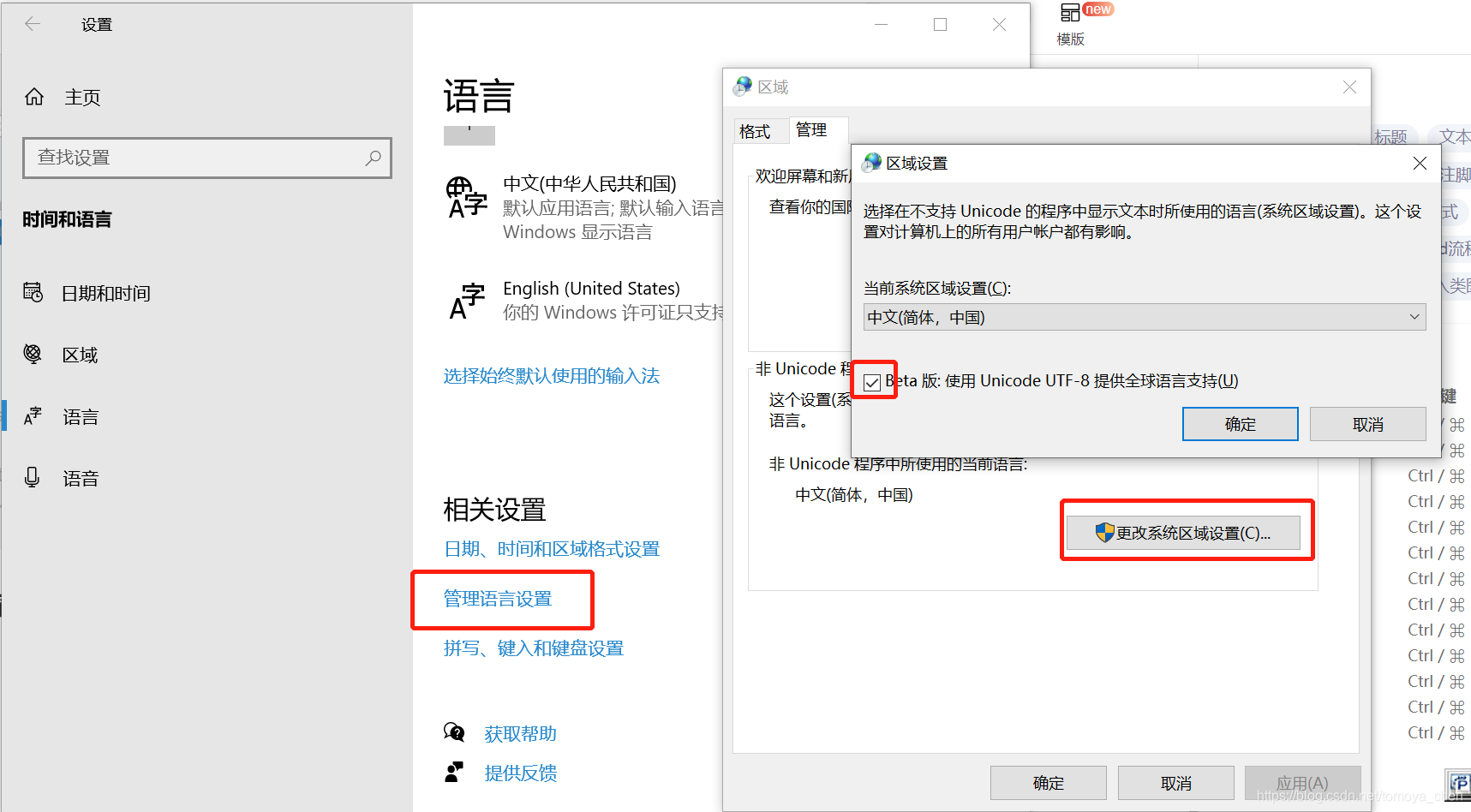Click the back arrow in Settings
The width and height of the screenshot is (1471, 812).
(33, 24)
